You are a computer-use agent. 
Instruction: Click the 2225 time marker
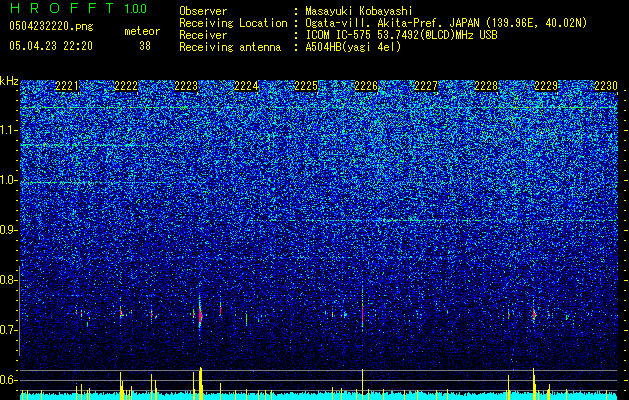tap(306, 86)
